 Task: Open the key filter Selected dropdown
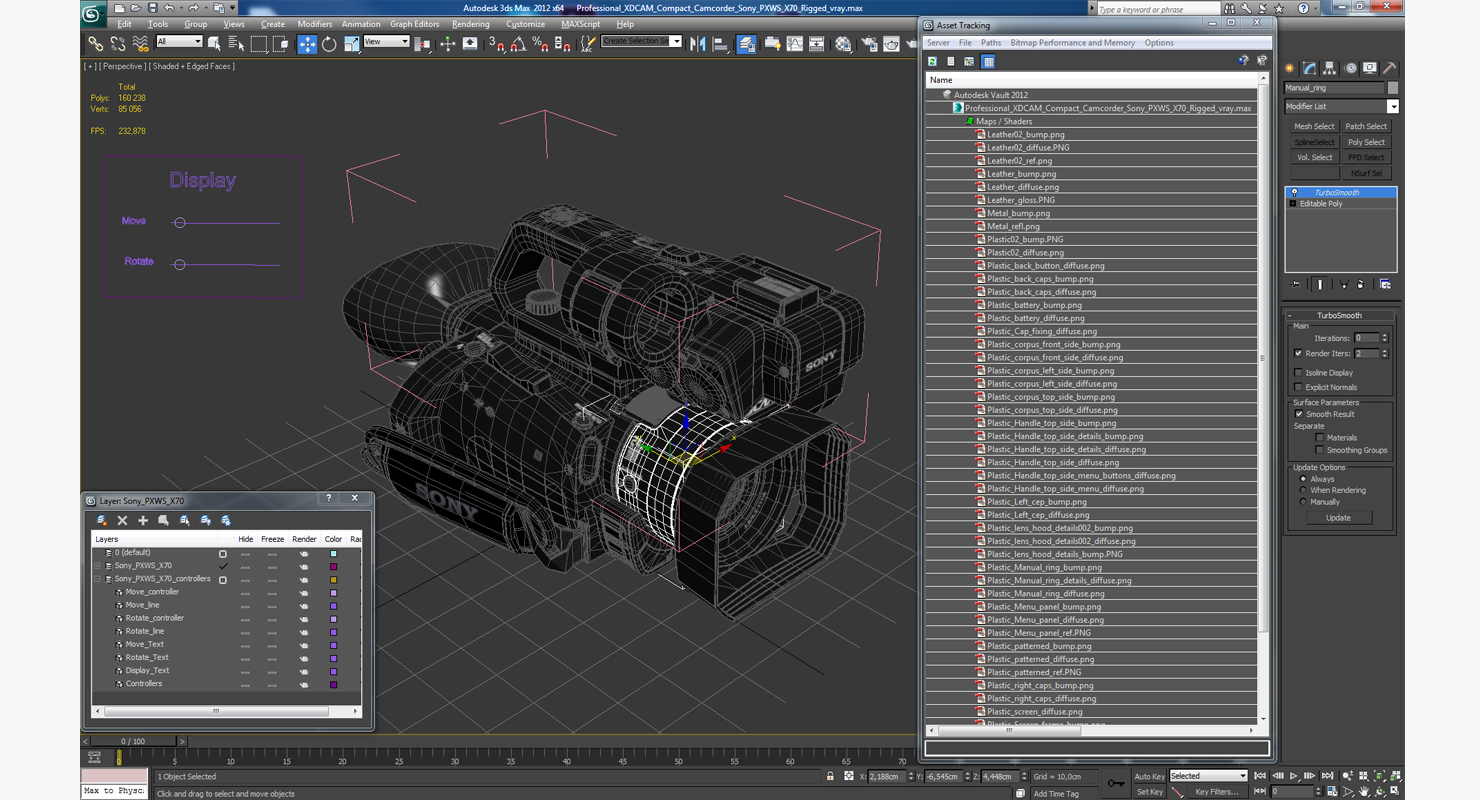point(1243,776)
